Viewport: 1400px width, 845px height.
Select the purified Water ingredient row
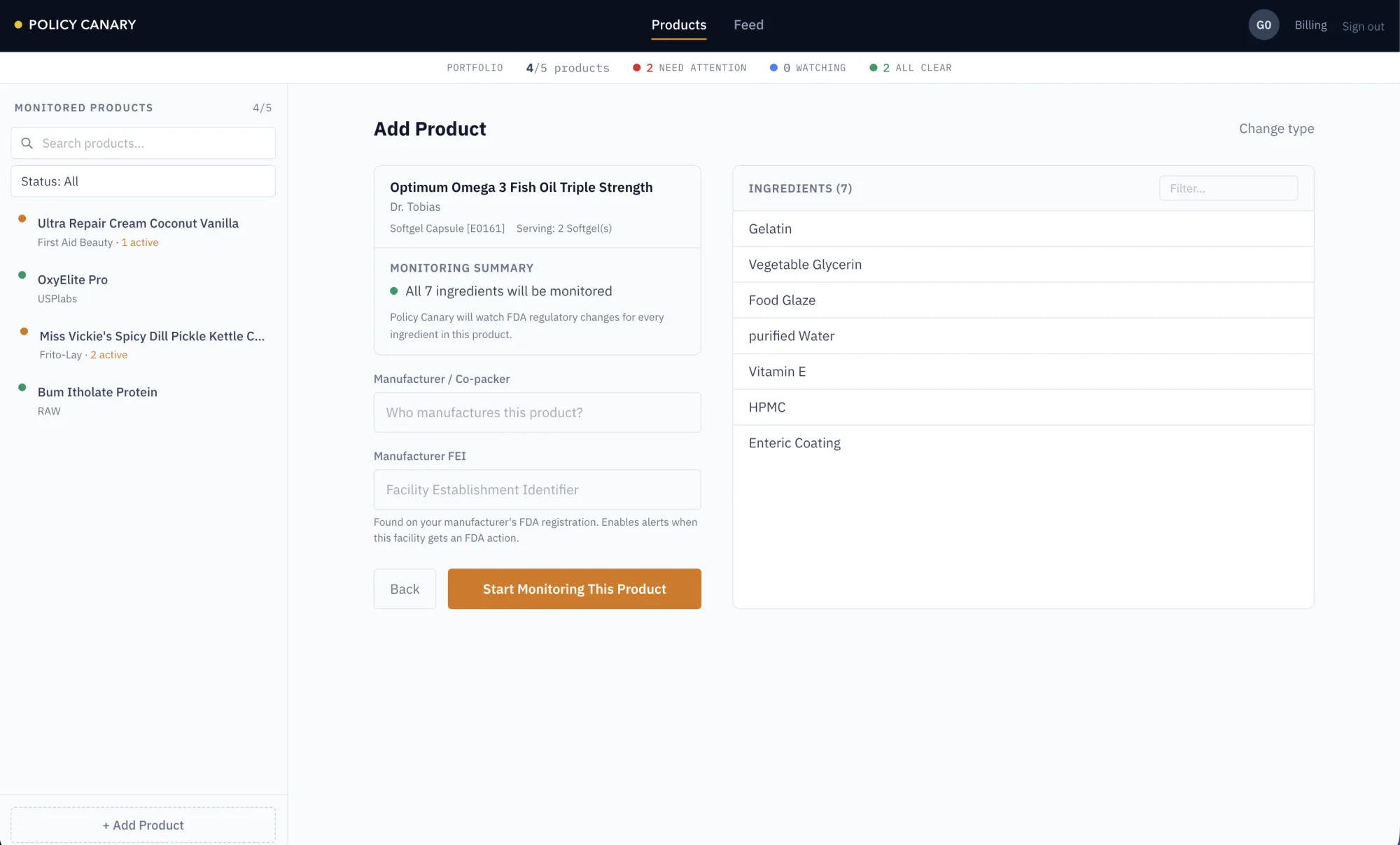[x=1023, y=336]
